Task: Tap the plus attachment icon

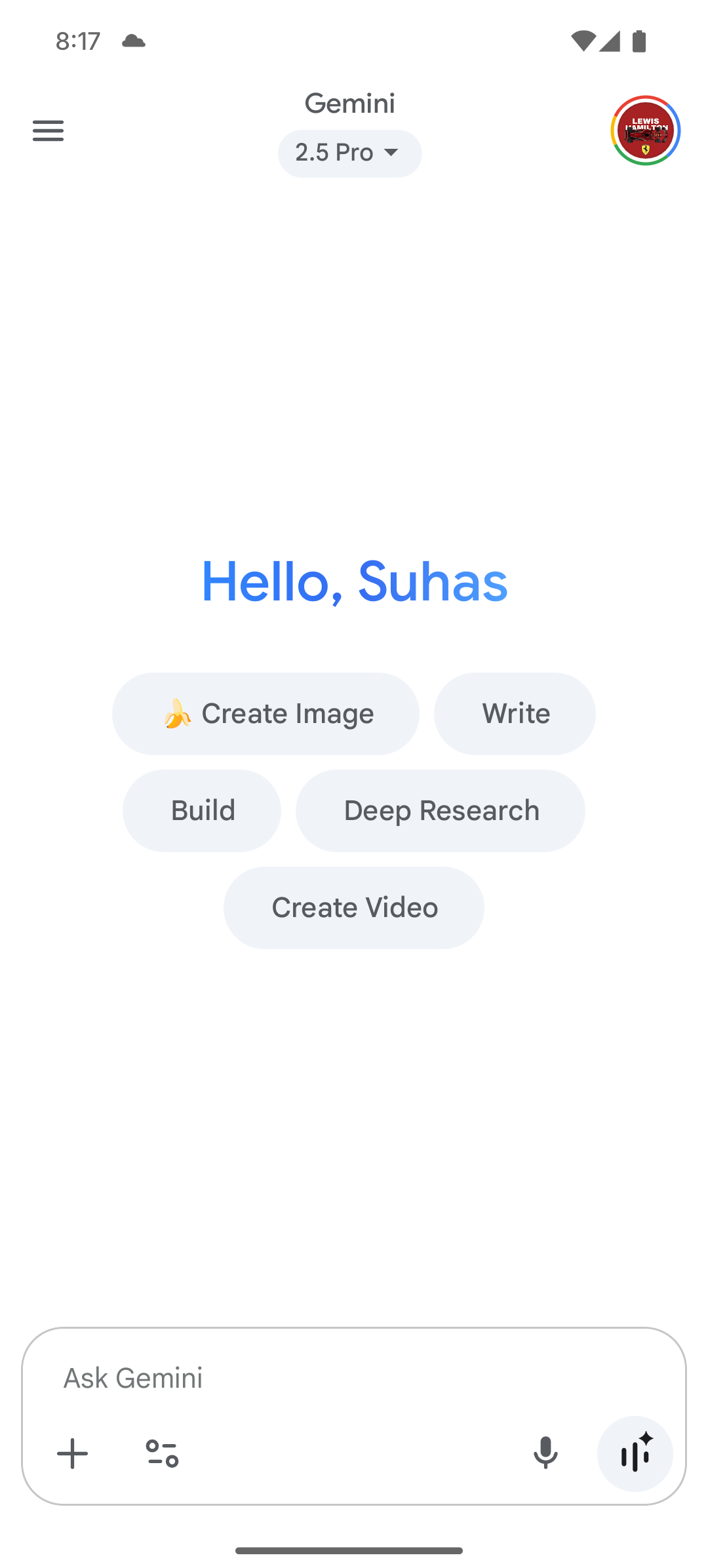Action: [x=72, y=1454]
